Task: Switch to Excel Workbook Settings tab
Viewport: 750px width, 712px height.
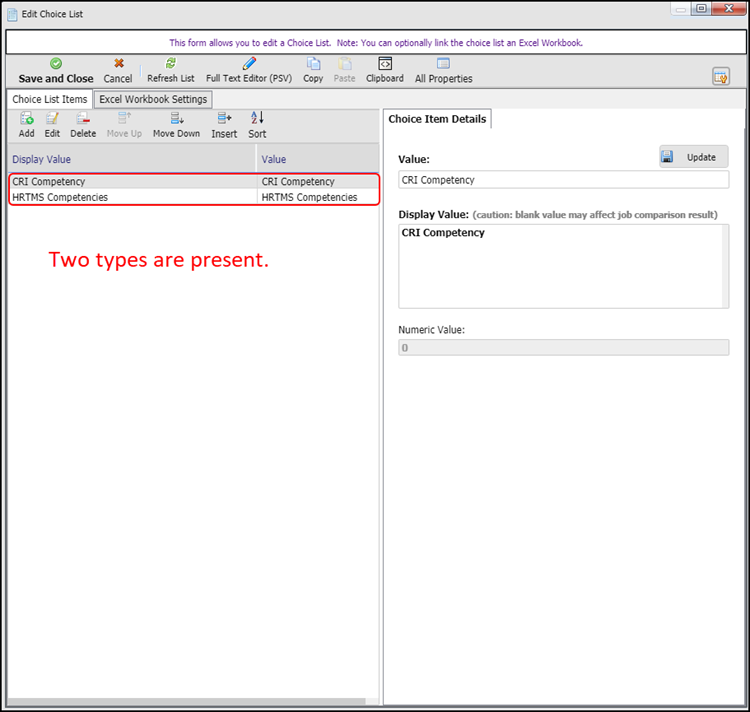Action: click(x=153, y=99)
